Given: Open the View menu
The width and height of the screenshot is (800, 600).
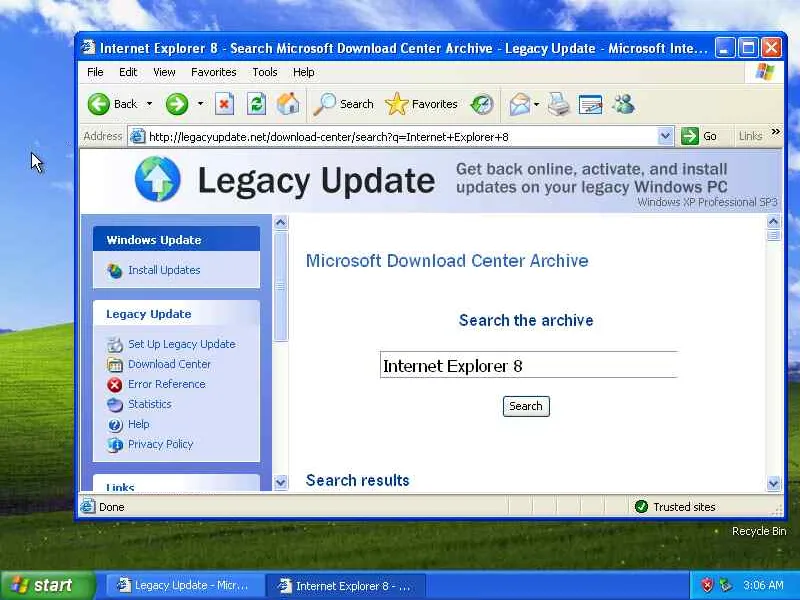Looking at the screenshot, I should coord(164,72).
